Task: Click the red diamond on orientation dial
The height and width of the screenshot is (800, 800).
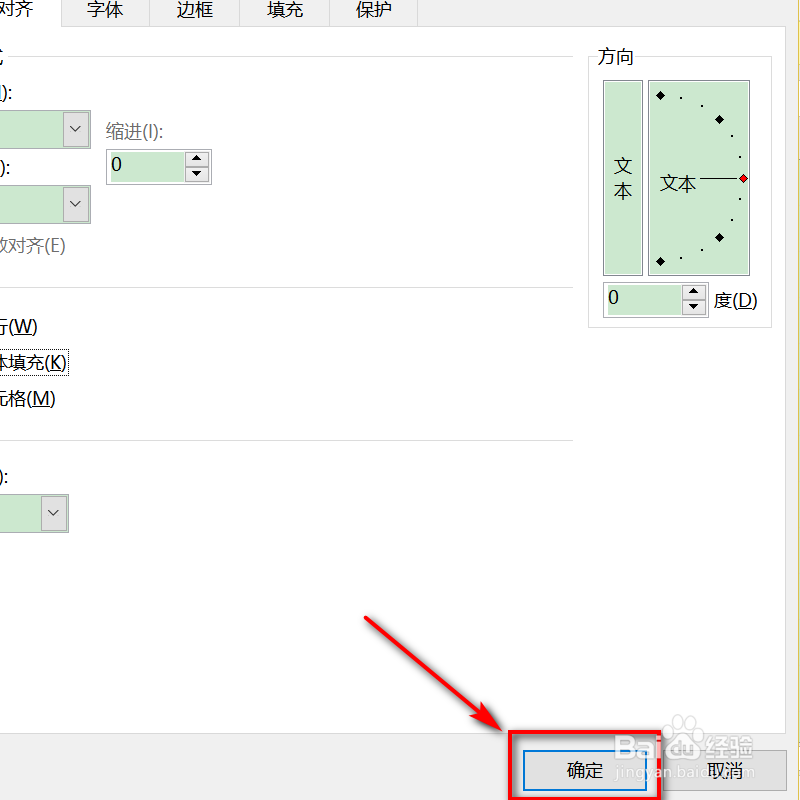Action: click(743, 178)
